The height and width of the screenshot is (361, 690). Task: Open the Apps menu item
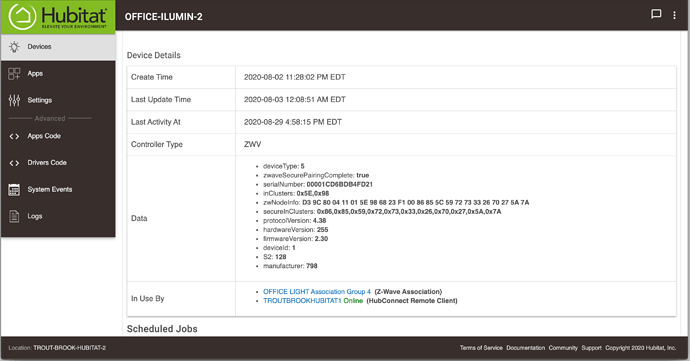coord(58,74)
